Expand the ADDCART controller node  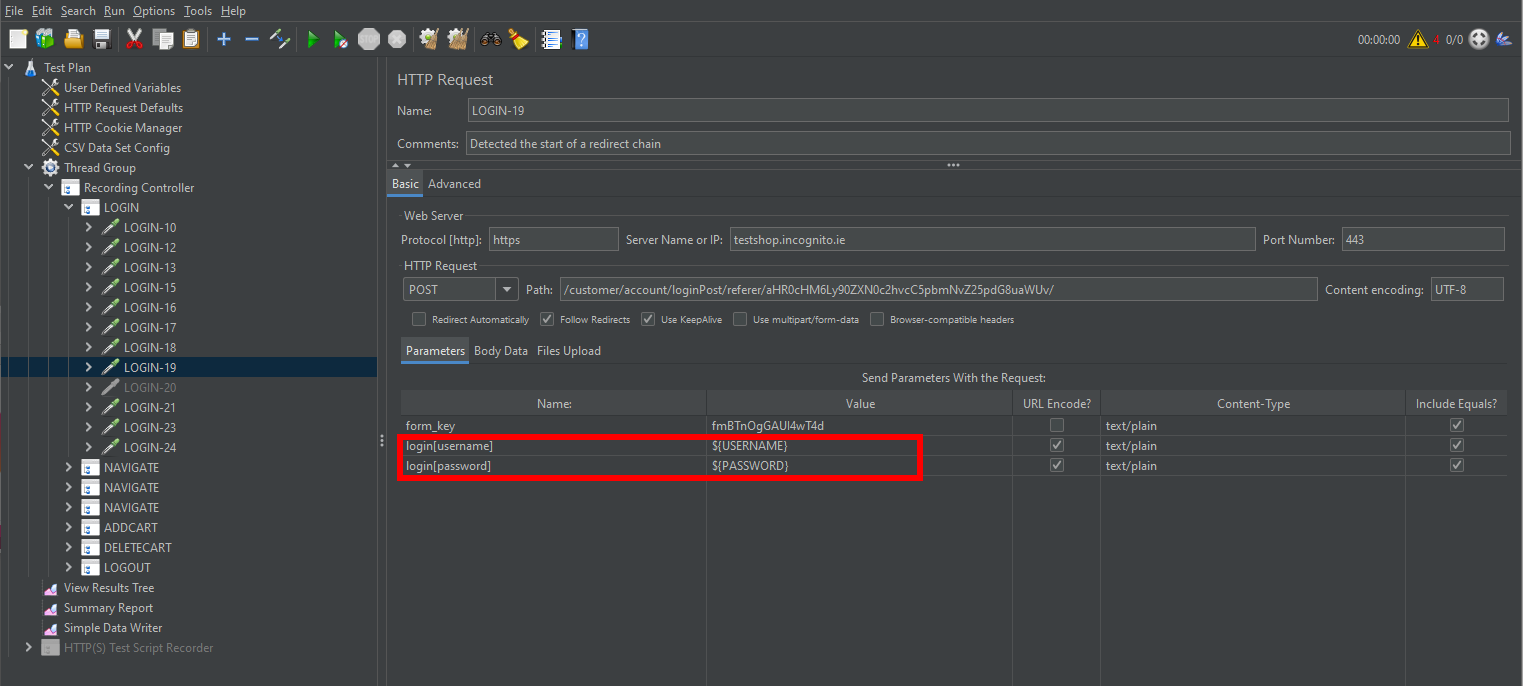(x=69, y=527)
